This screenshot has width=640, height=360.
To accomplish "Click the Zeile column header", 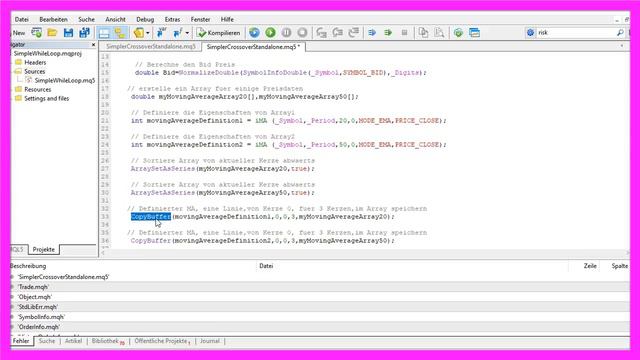I will (590, 266).
